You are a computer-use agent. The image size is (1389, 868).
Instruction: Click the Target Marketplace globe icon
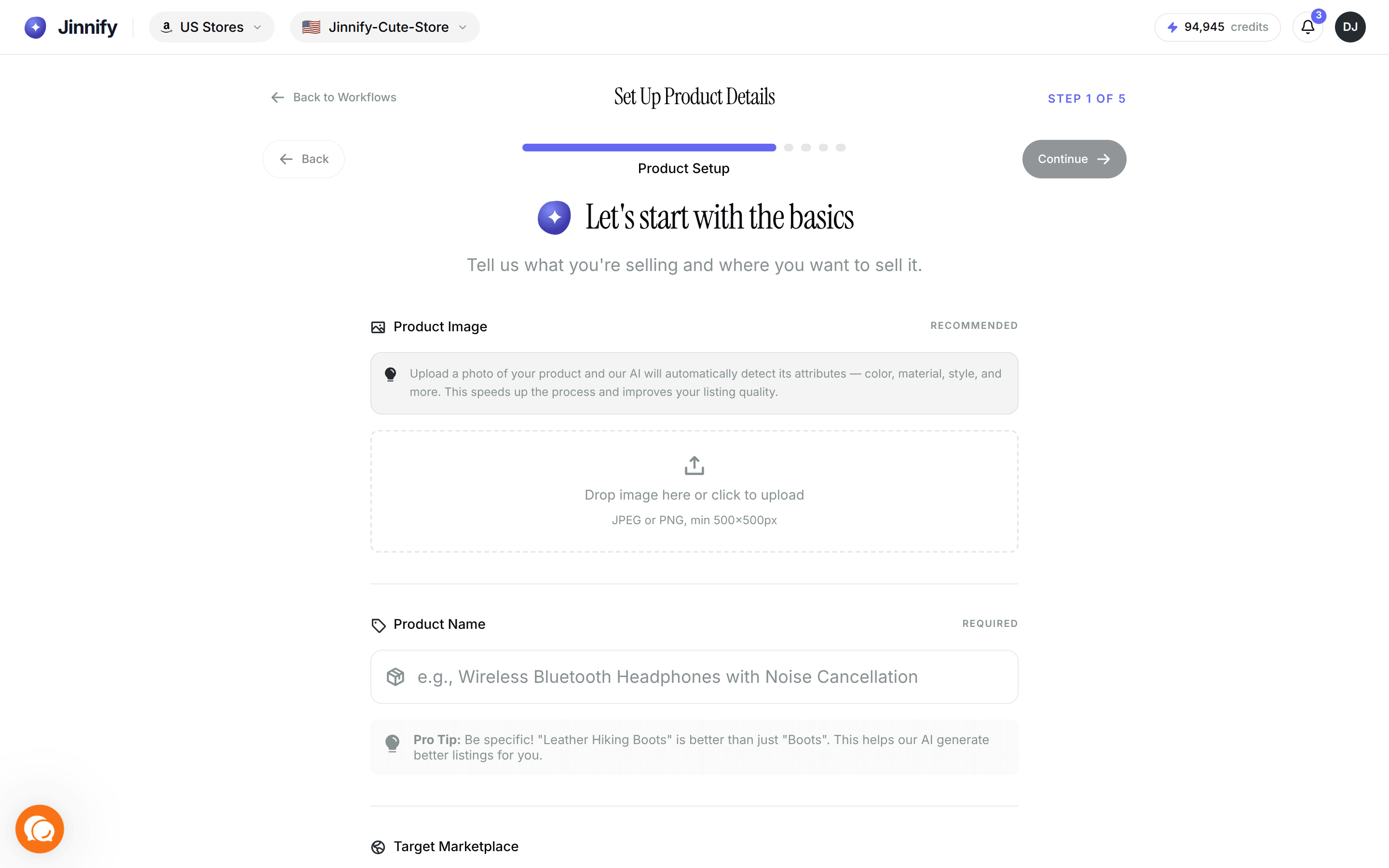tap(378, 847)
